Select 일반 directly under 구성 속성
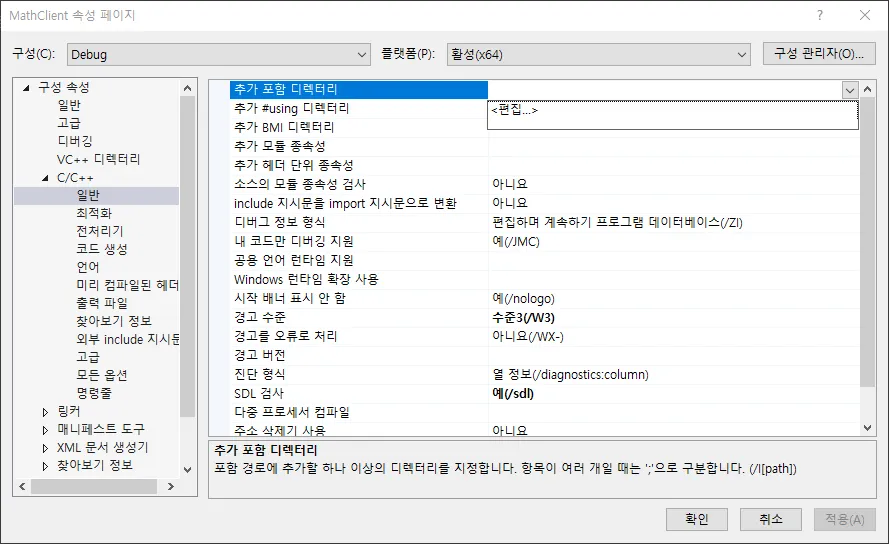The width and height of the screenshot is (889, 544). [69, 106]
